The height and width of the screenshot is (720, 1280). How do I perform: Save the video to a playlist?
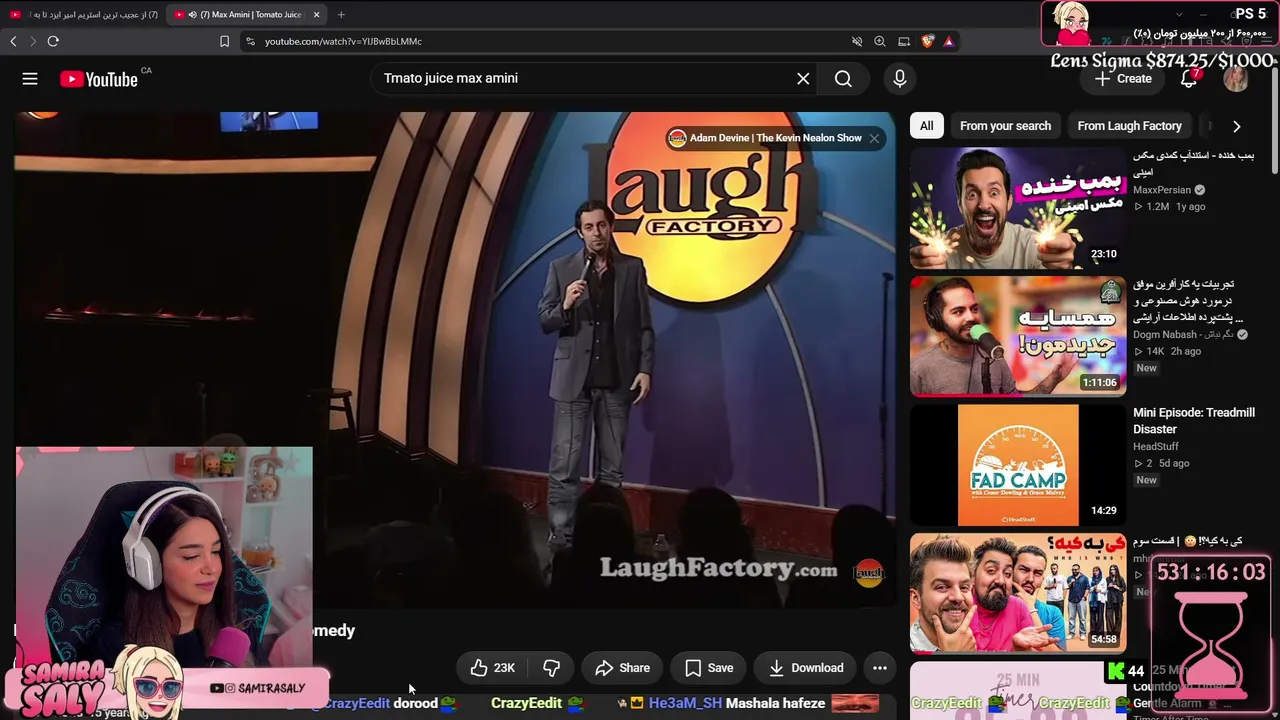click(x=709, y=668)
